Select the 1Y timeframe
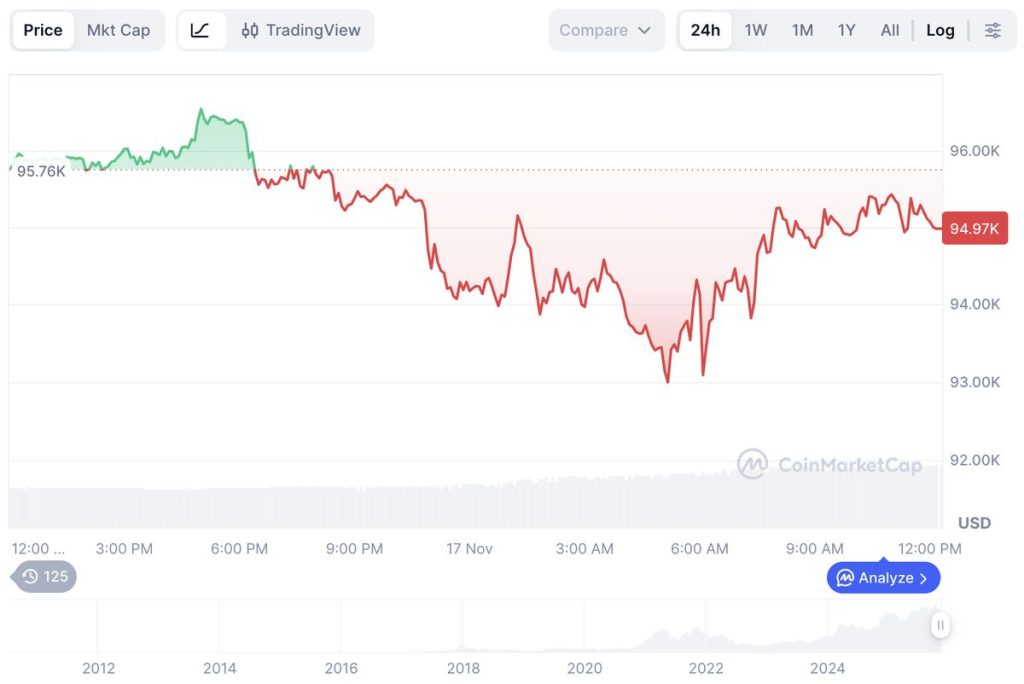The image size is (1024, 684). point(846,30)
